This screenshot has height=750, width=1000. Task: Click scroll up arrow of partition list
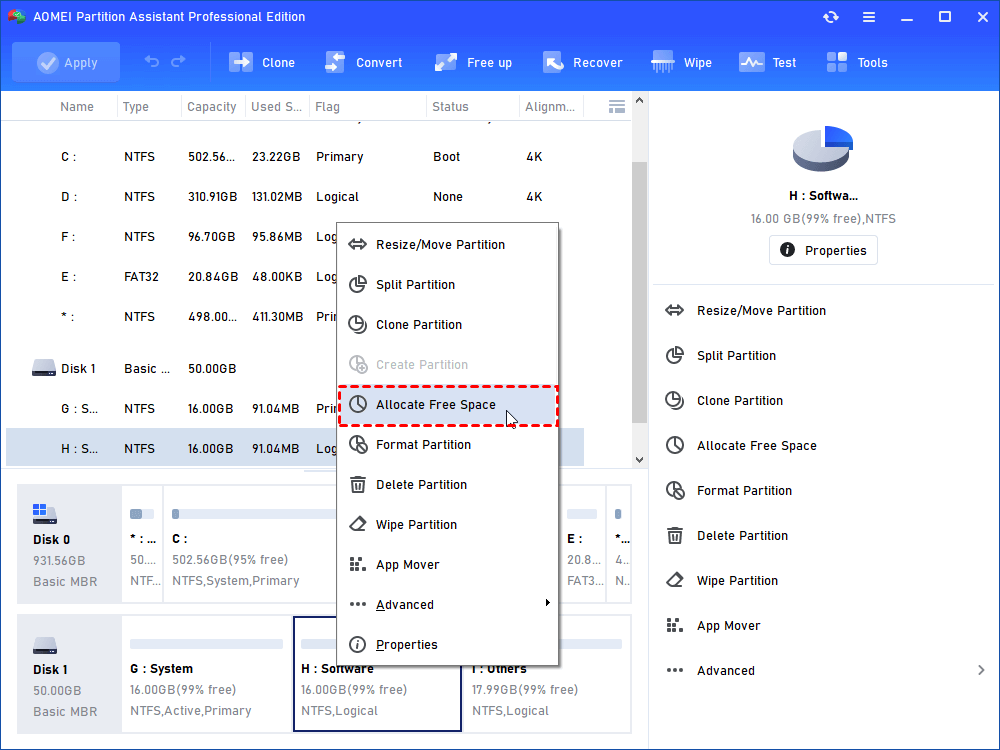639,100
